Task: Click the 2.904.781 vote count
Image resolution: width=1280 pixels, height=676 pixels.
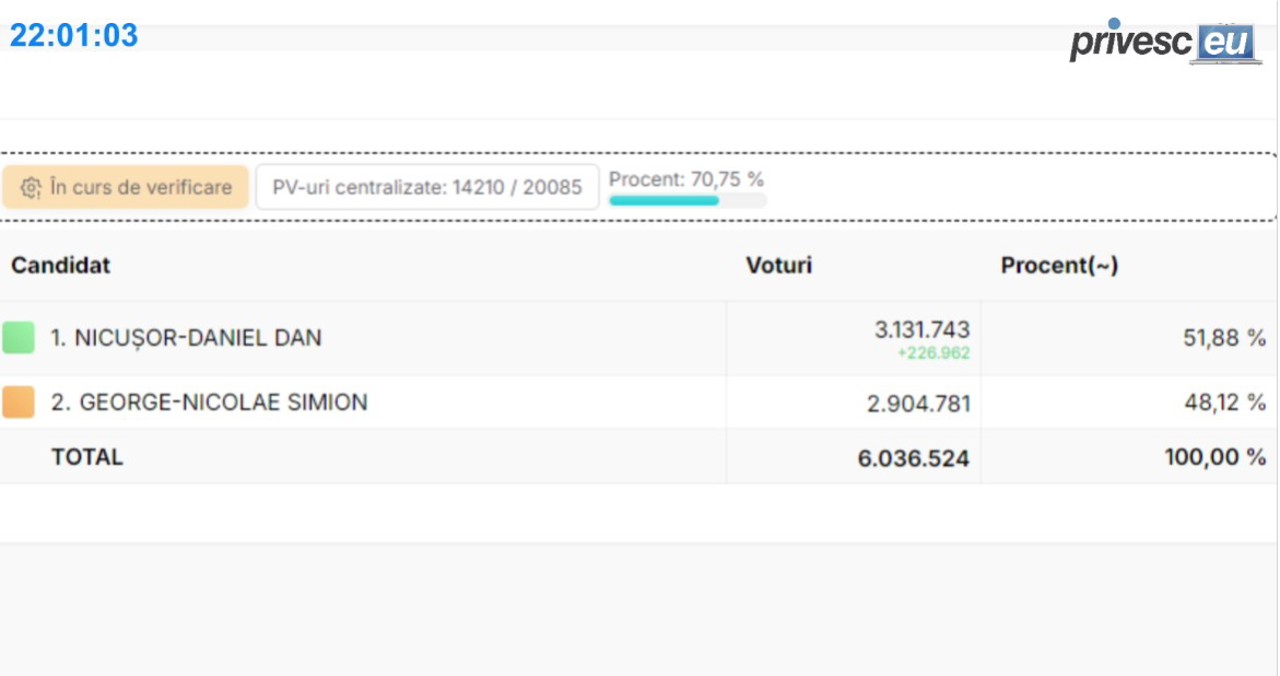Action: [918, 404]
